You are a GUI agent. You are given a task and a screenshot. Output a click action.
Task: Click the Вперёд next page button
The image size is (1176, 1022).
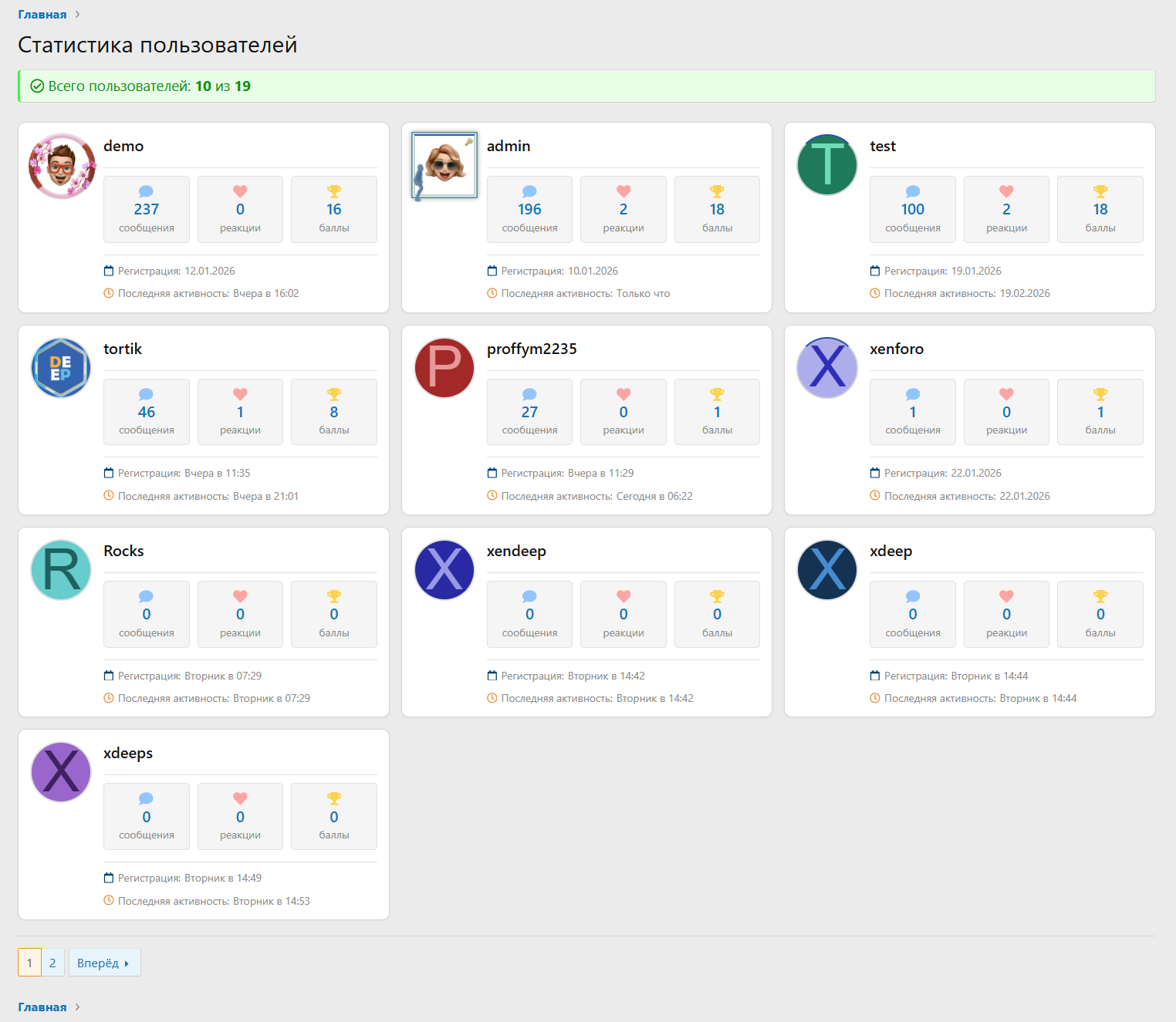[104, 963]
